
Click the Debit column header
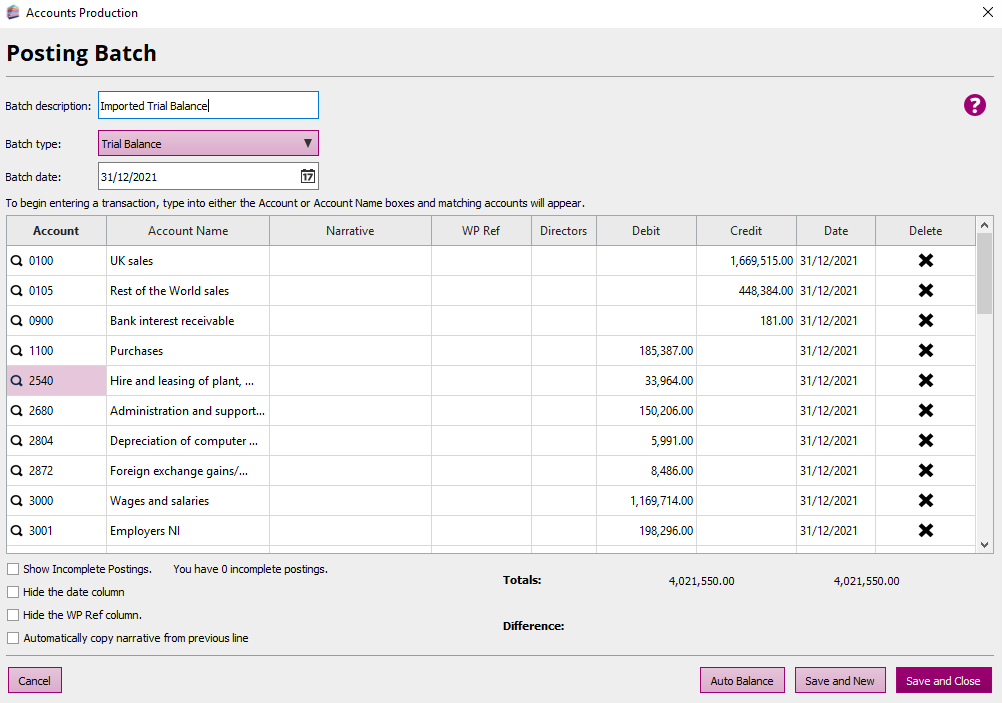tap(646, 231)
